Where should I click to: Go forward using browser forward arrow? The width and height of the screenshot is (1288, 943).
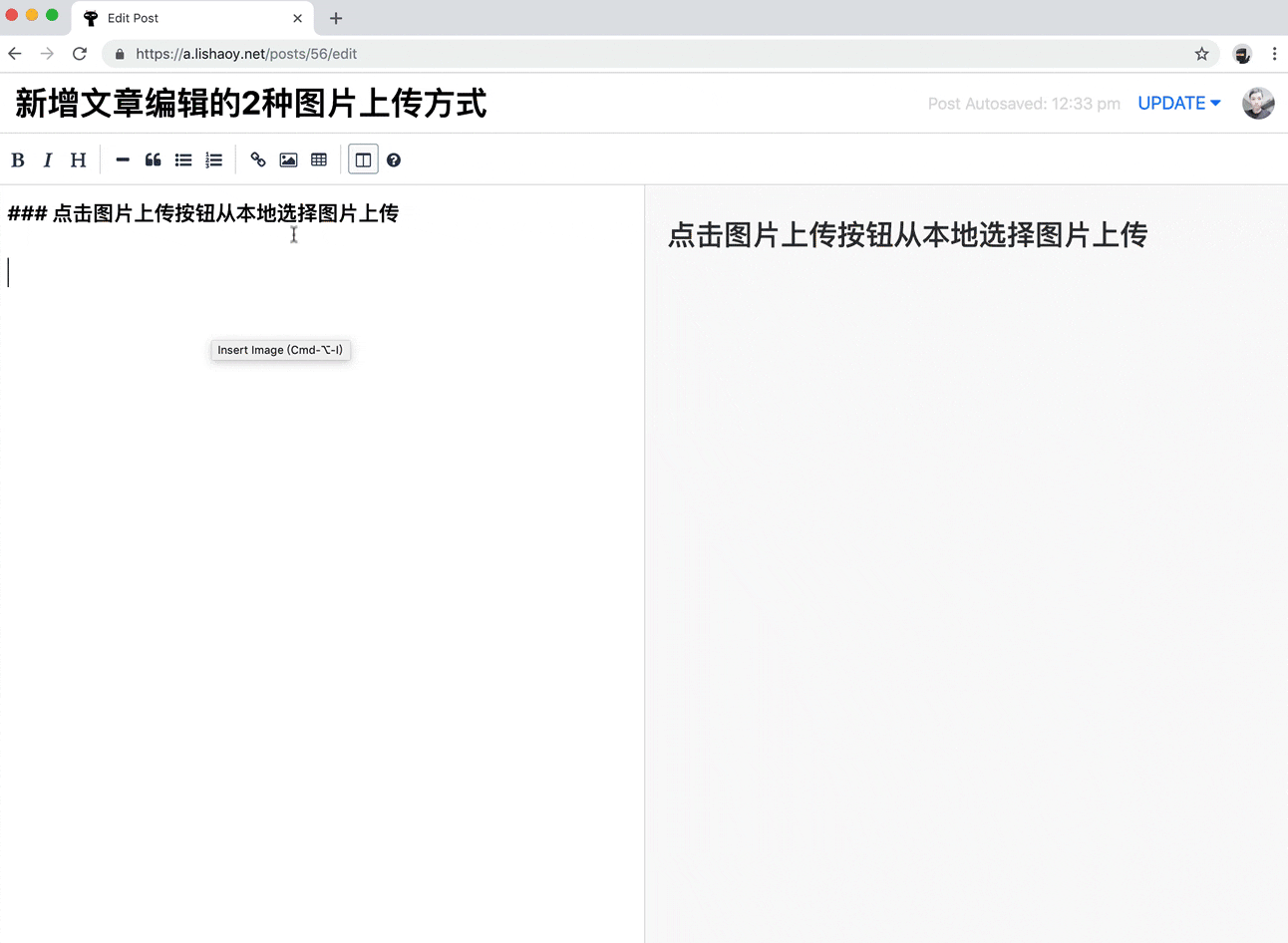pyautogui.click(x=47, y=54)
